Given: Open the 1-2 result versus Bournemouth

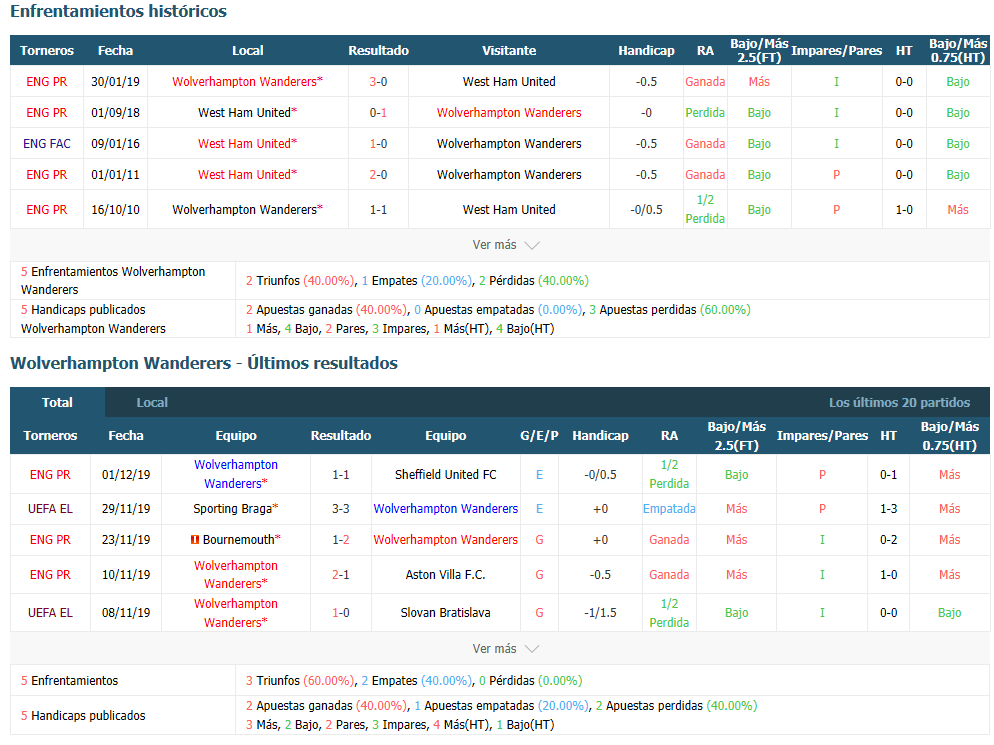Looking at the screenshot, I should [x=341, y=540].
